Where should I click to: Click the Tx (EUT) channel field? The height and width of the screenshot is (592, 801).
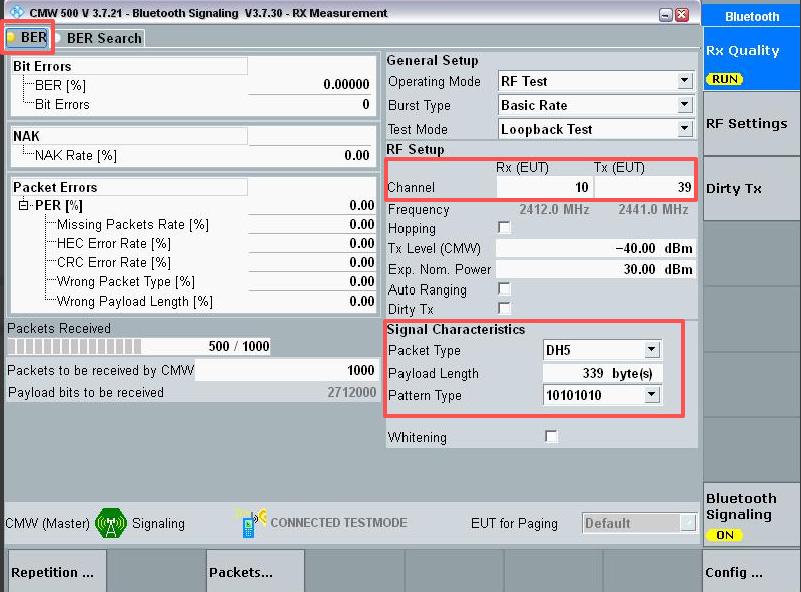[x=643, y=187]
